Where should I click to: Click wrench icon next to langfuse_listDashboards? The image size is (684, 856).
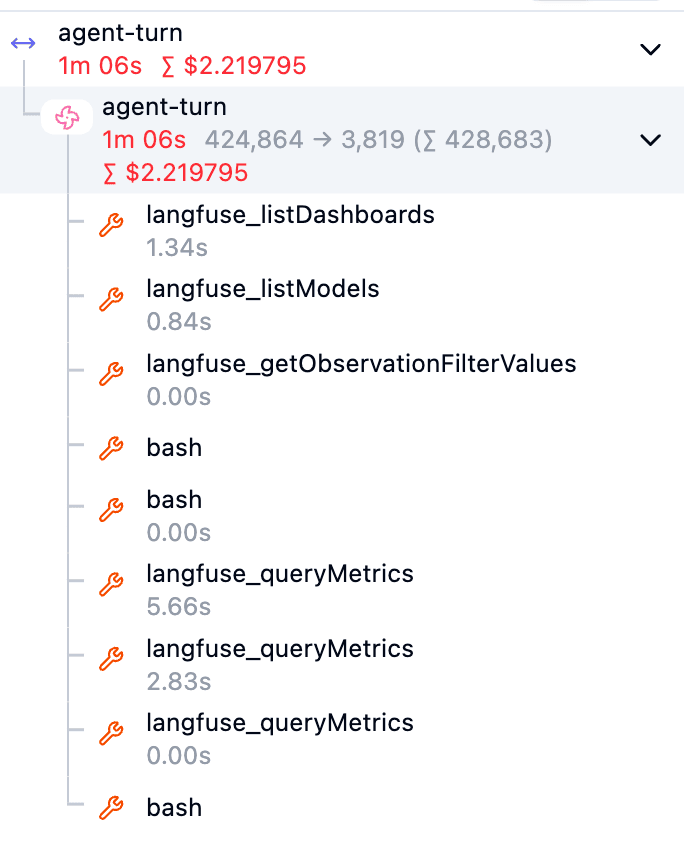[x=111, y=224]
